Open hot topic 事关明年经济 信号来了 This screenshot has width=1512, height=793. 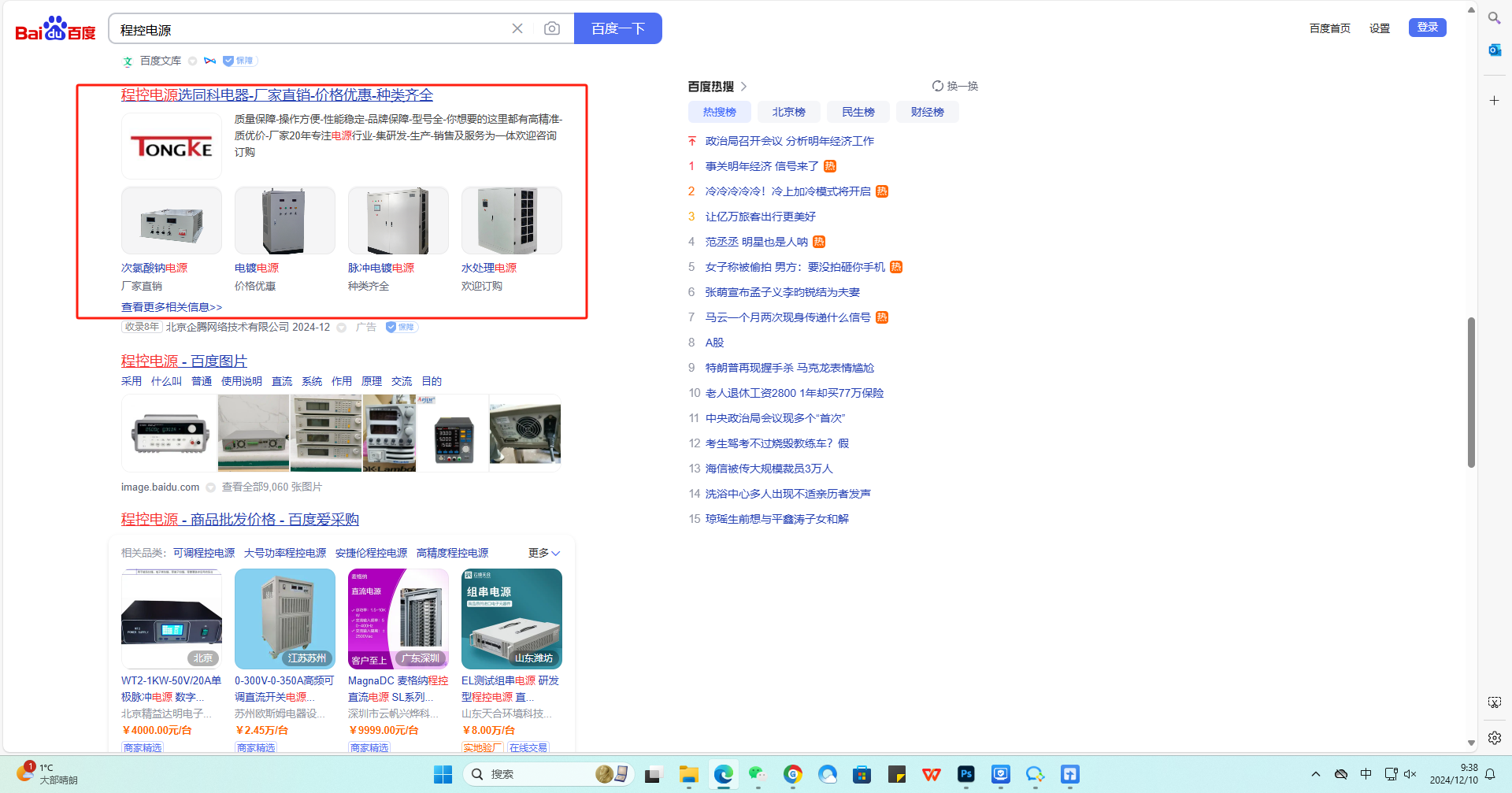(762, 166)
